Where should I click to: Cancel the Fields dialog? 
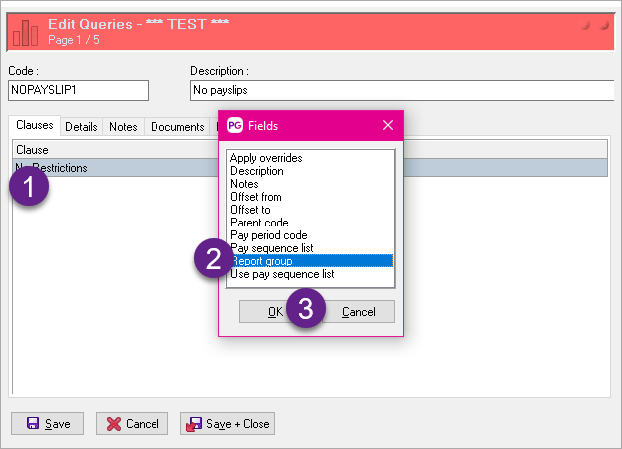[358, 312]
